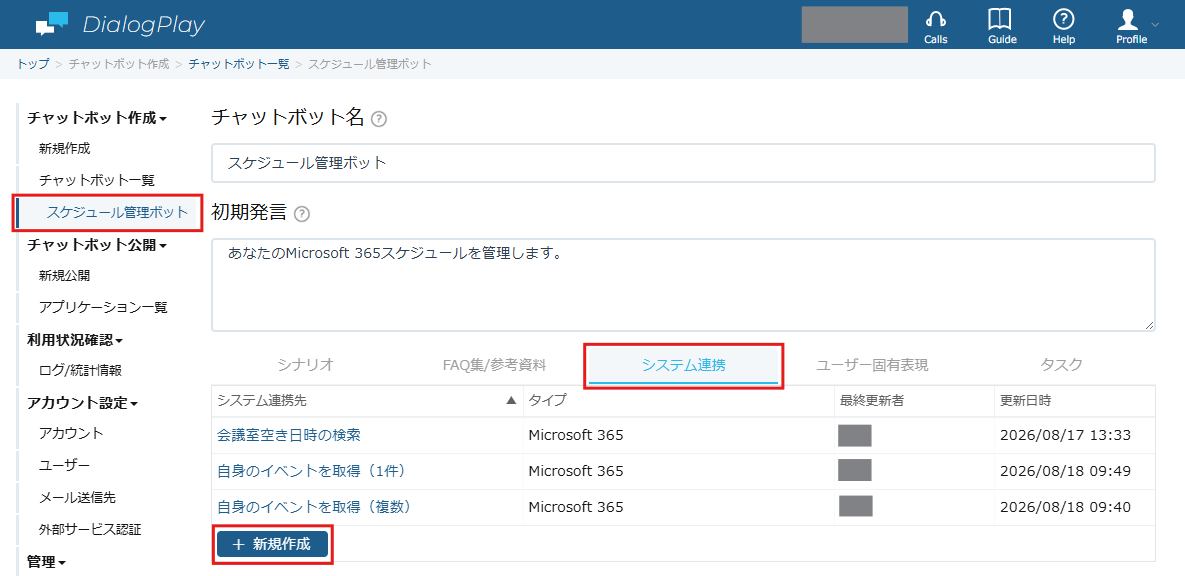The height and width of the screenshot is (576, 1185).
Task: Open メール送信先 in the sidebar
Action: point(77,497)
